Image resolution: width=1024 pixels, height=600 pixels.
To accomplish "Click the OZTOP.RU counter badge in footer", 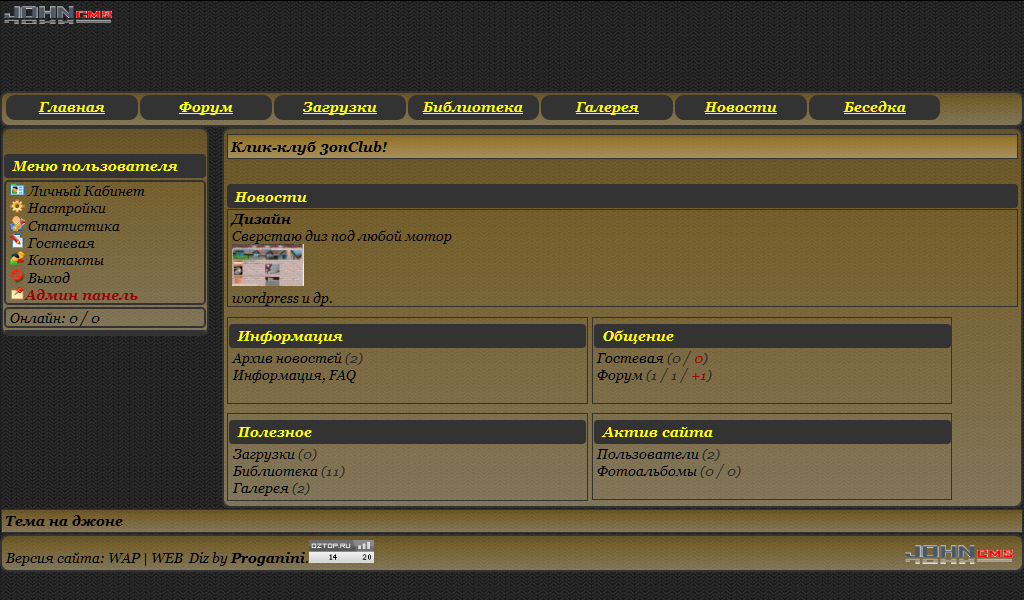I will (x=341, y=552).
